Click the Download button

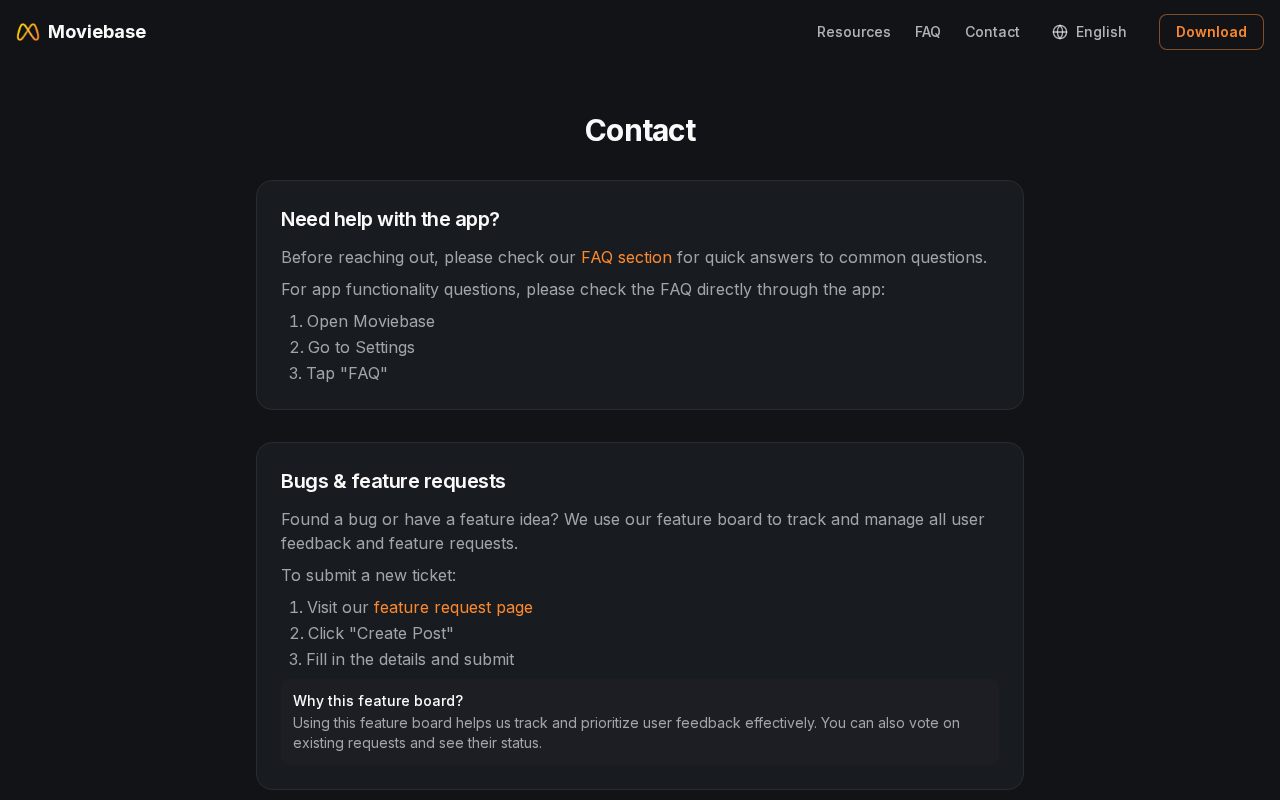1211,32
